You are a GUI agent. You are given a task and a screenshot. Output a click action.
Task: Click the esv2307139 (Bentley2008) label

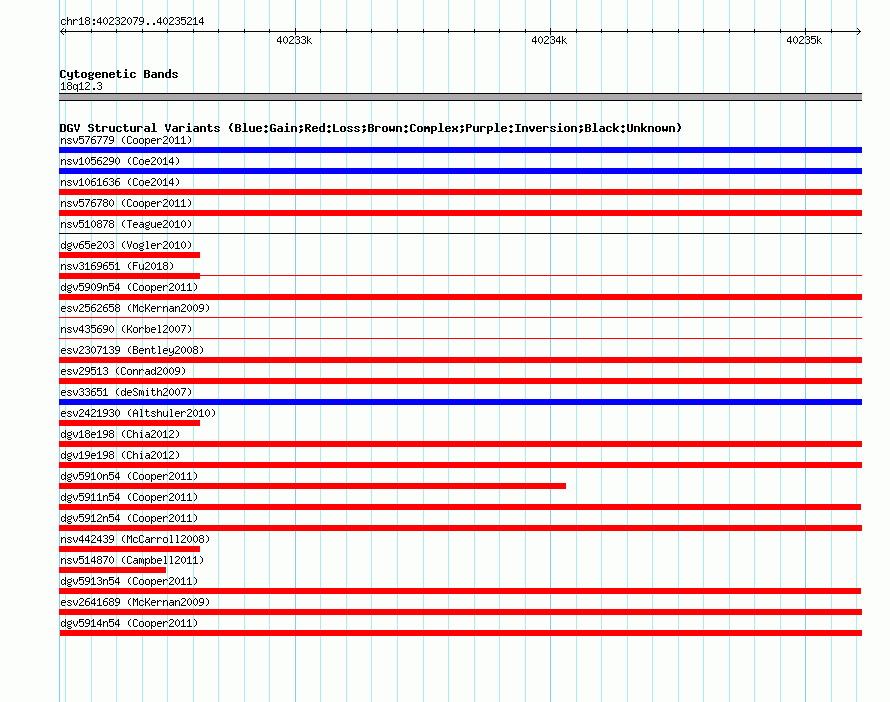click(132, 350)
